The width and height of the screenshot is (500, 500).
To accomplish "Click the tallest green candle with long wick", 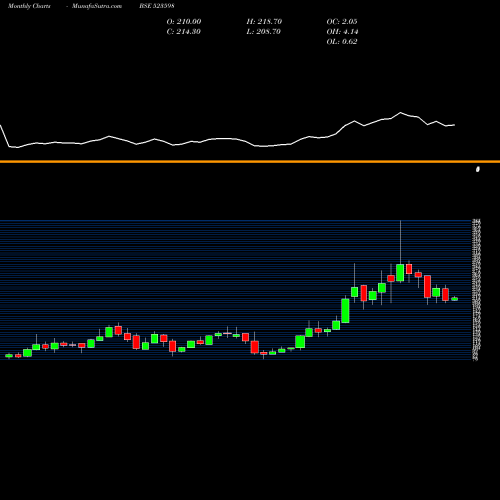I will click(x=400, y=273).
